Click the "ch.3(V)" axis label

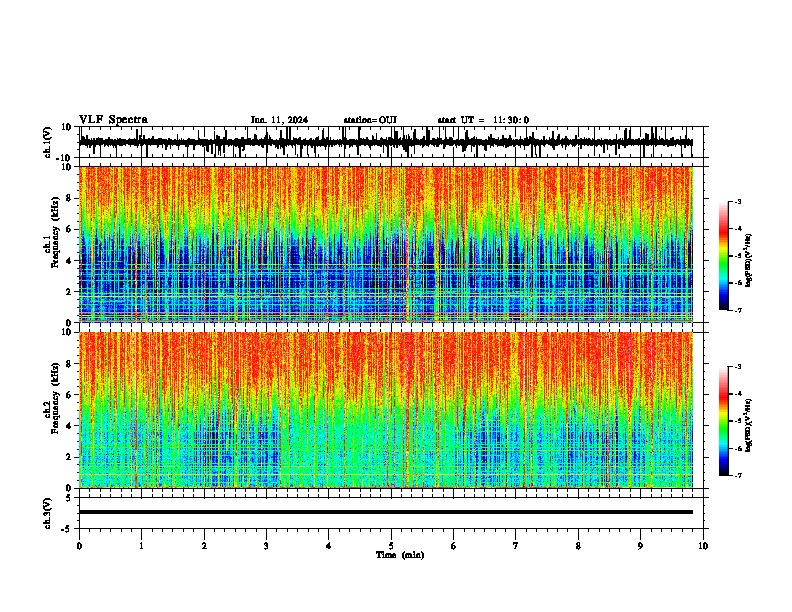pyautogui.click(x=48, y=513)
